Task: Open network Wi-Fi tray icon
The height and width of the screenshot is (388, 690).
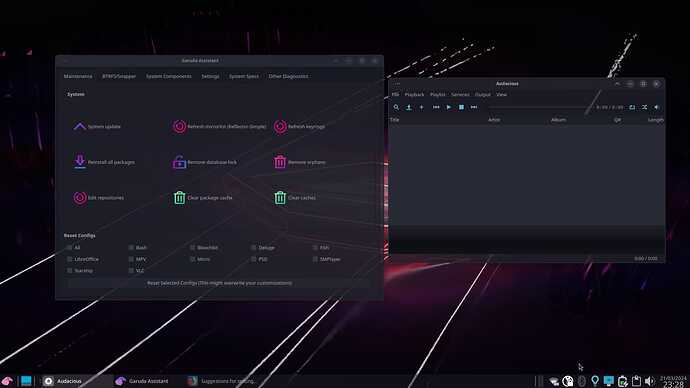Action: click(554, 381)
